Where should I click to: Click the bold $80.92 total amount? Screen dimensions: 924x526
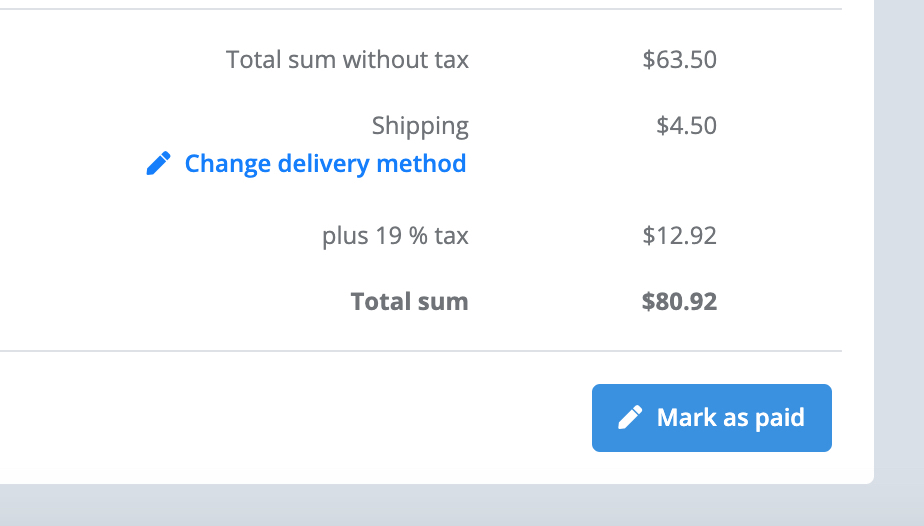[x=679, y=302]
